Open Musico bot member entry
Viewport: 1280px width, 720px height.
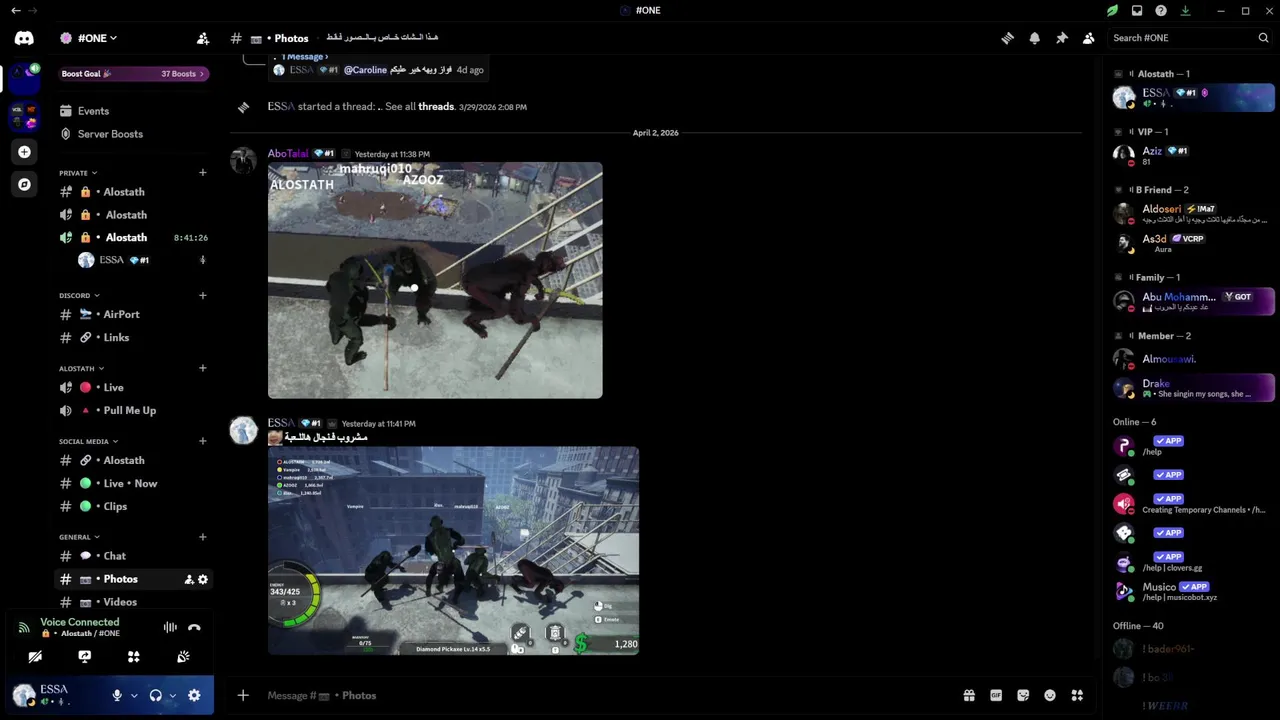[1194, 592]
